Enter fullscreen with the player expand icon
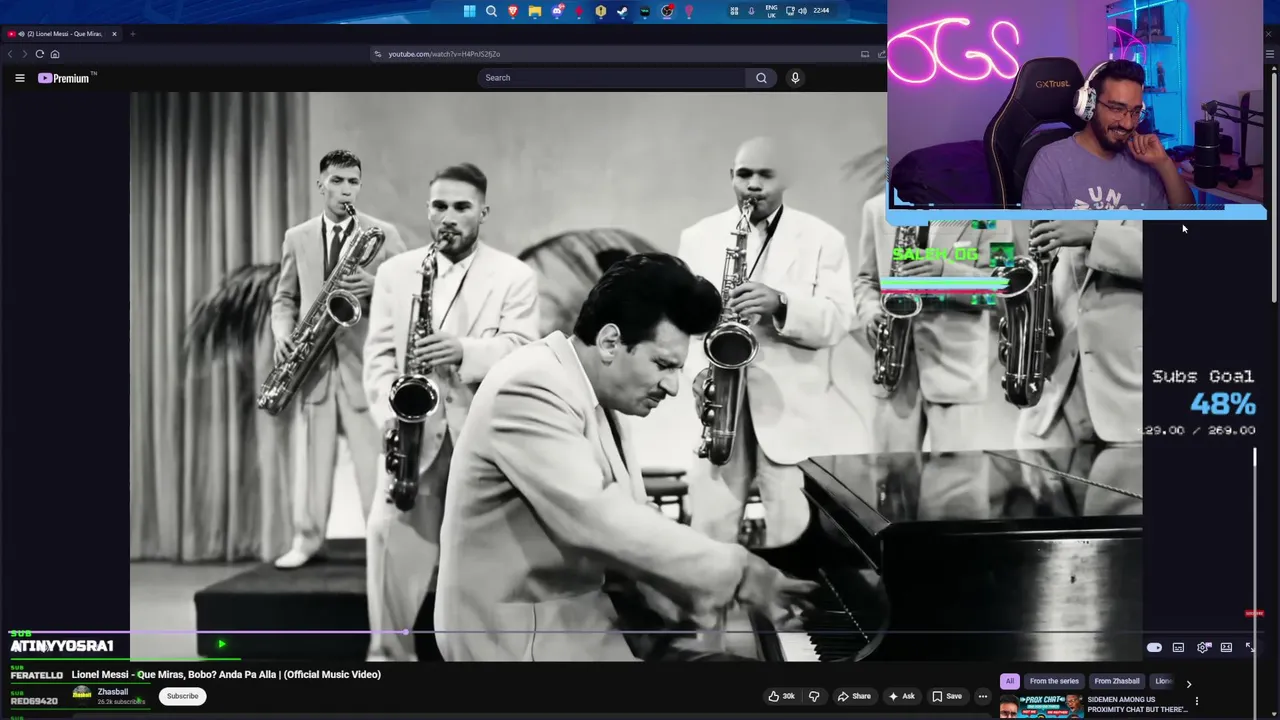 click(x=1250, y=648)
